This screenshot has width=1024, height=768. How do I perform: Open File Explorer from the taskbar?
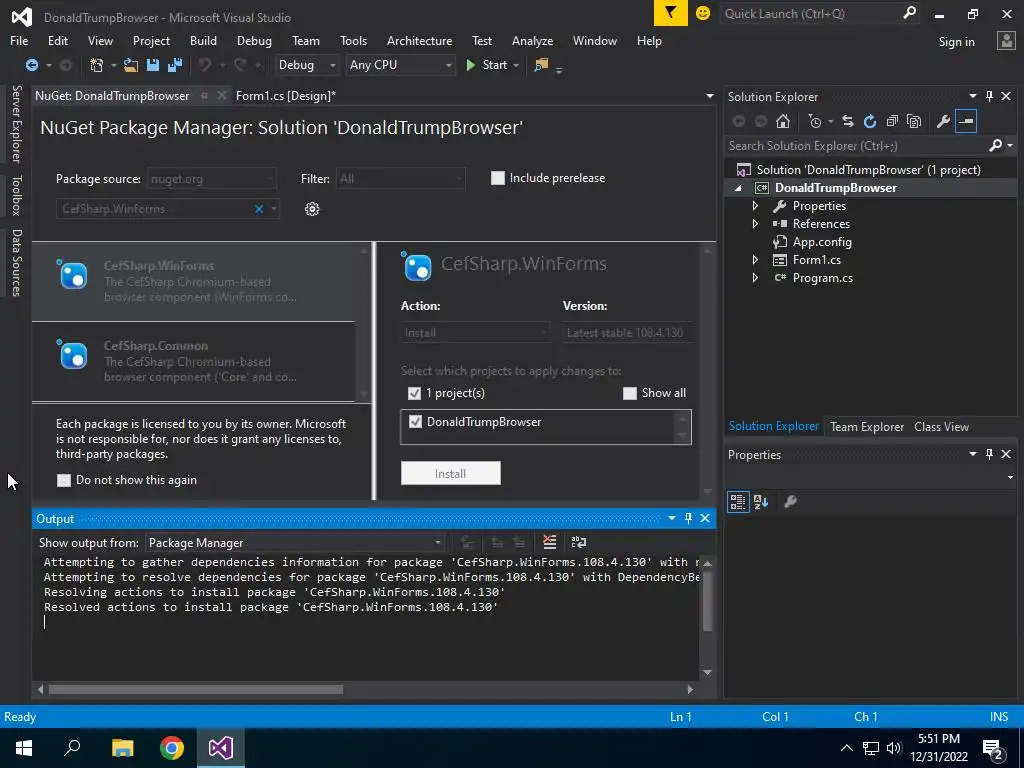pyautogui.click(x=122, y=748)
